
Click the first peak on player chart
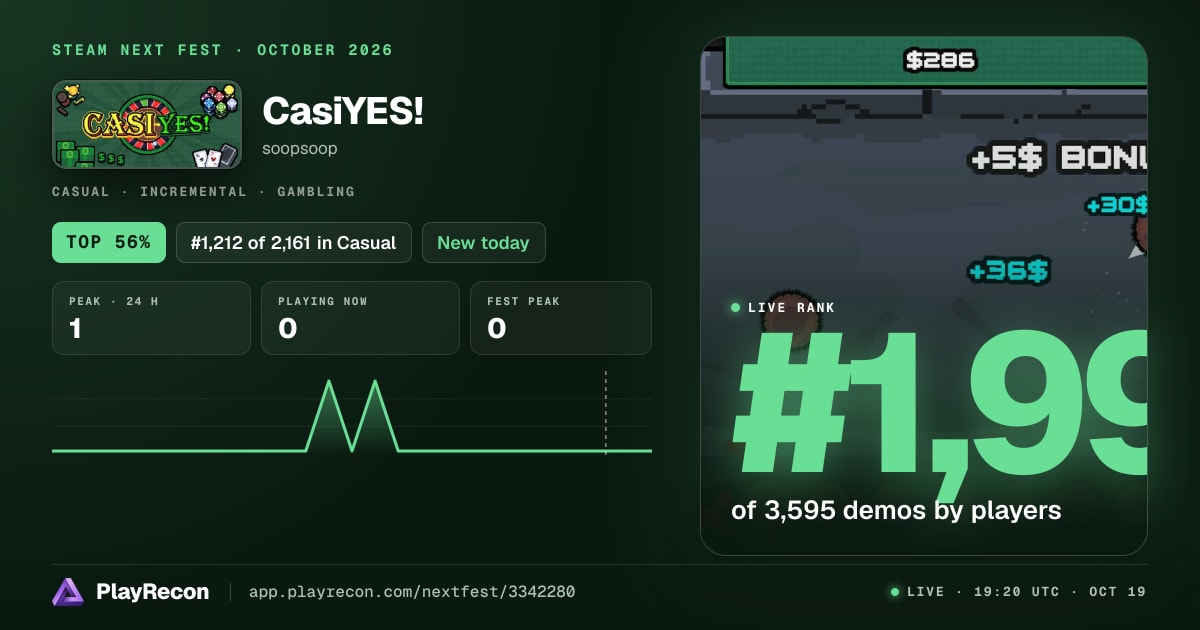(329, 381)
